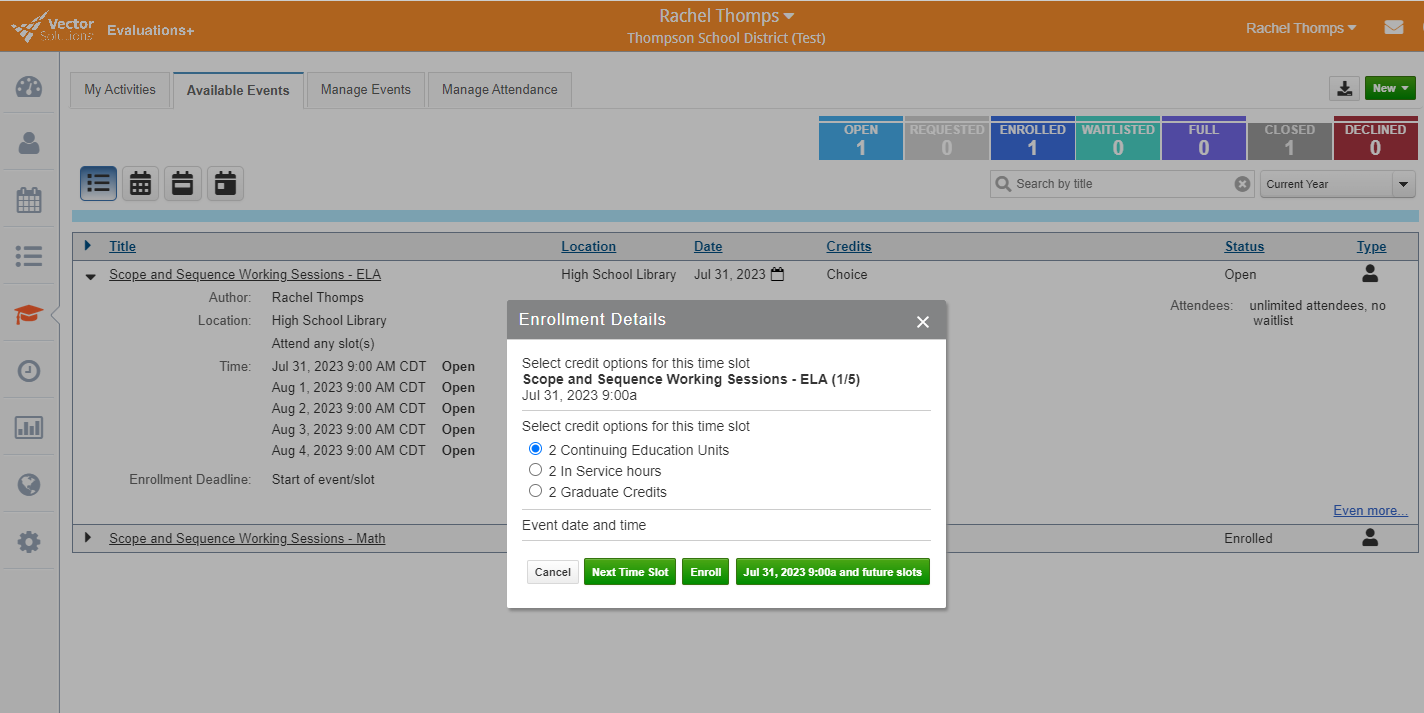Image resolution: width=1424 pixels, height=713 pixels.
Task: Open the Calendar icon in the sidebar
Action: (x=29, y=199)
